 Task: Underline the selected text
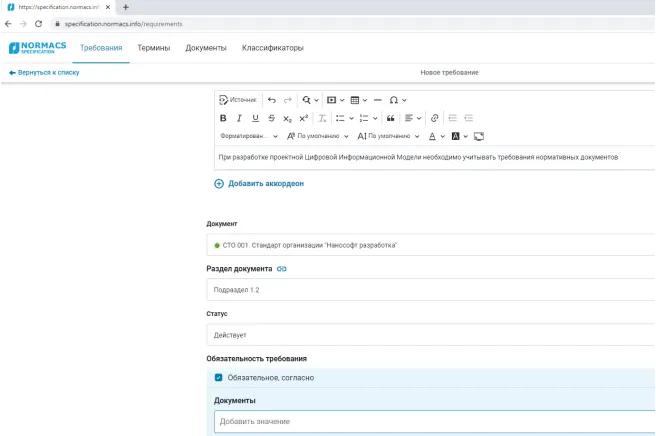tap(255, 118)
